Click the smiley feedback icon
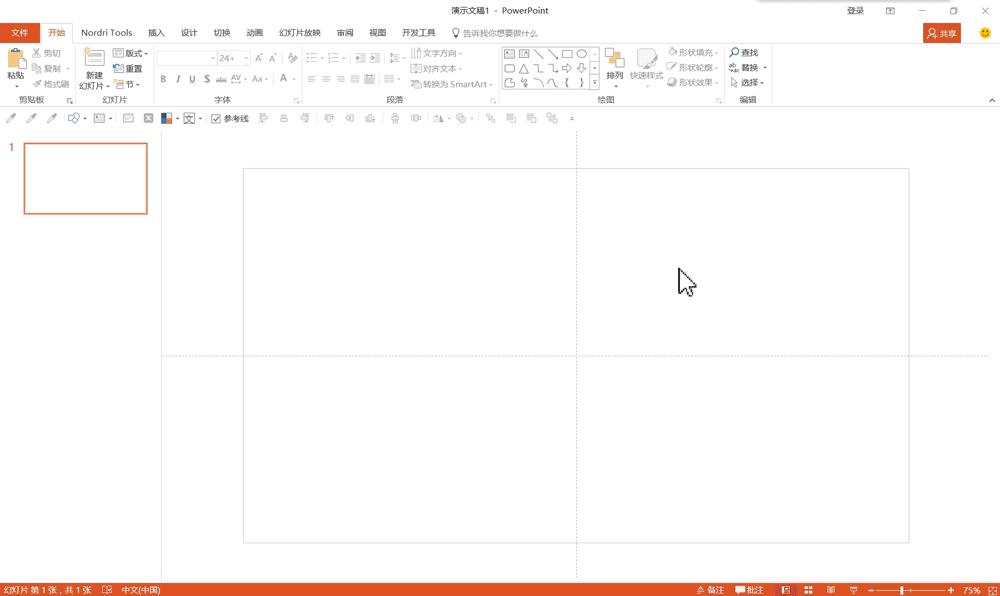This screenshot has width=1000, height=596. pos(984,33)
